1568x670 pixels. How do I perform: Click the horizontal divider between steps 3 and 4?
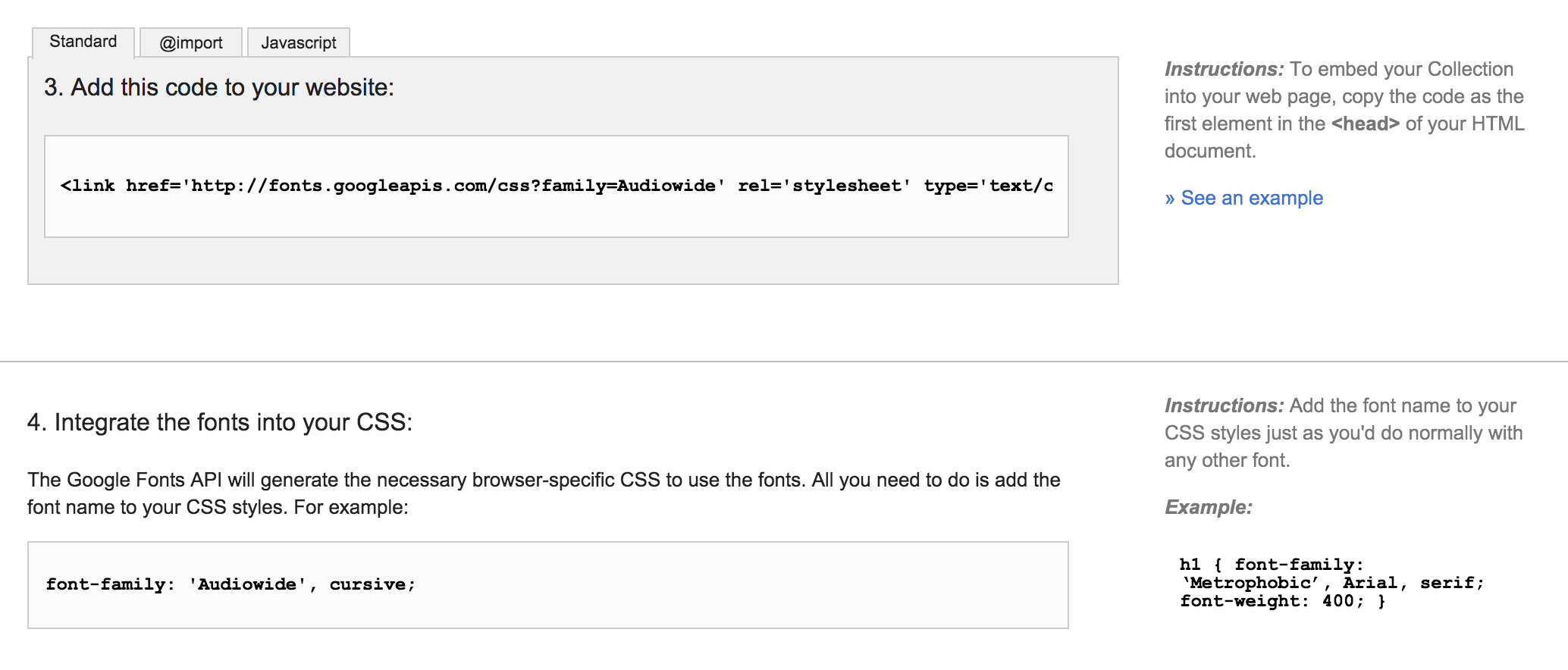click(784, 362)
